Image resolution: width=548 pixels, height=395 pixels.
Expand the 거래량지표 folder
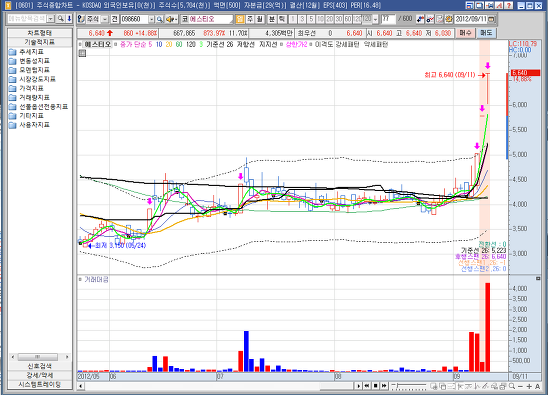tap(29, 97)
